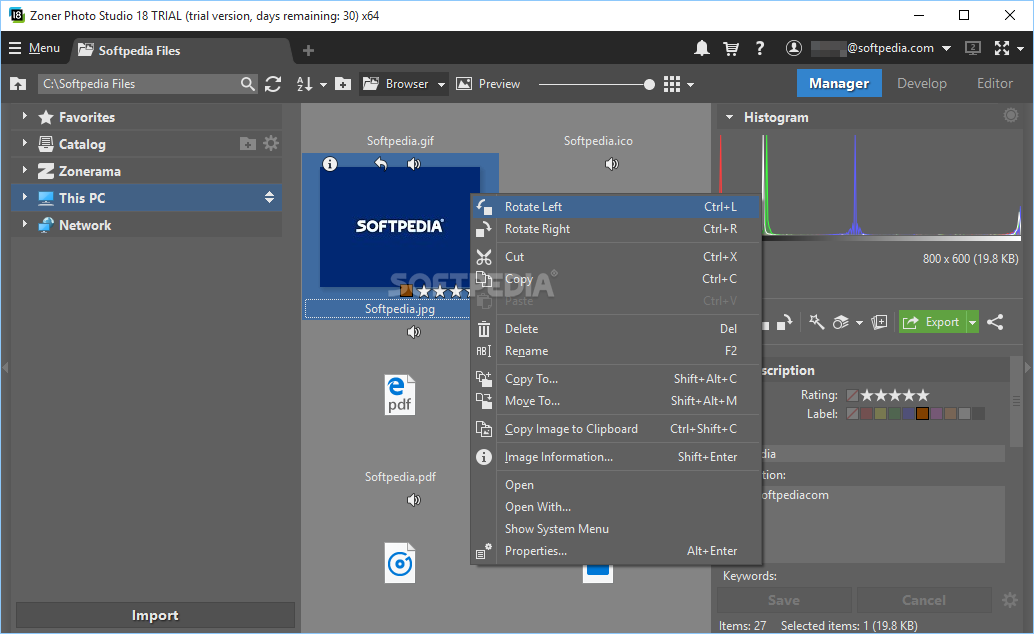This screenshot has width=1034, height=634.
Task: Choose Copy Image to Clipboard
Action: [616, 429]
